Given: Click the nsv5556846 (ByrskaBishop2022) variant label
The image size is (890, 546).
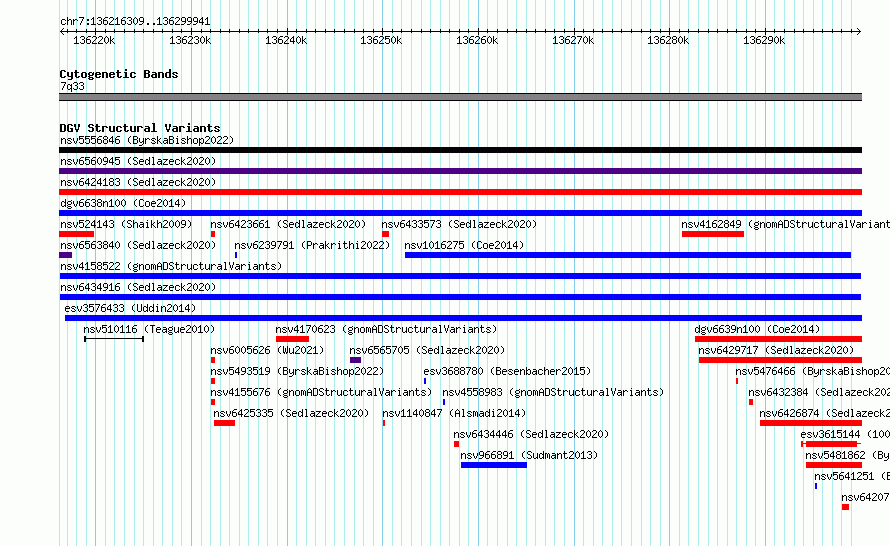Looking at the screenshot, I should [147, 140].
